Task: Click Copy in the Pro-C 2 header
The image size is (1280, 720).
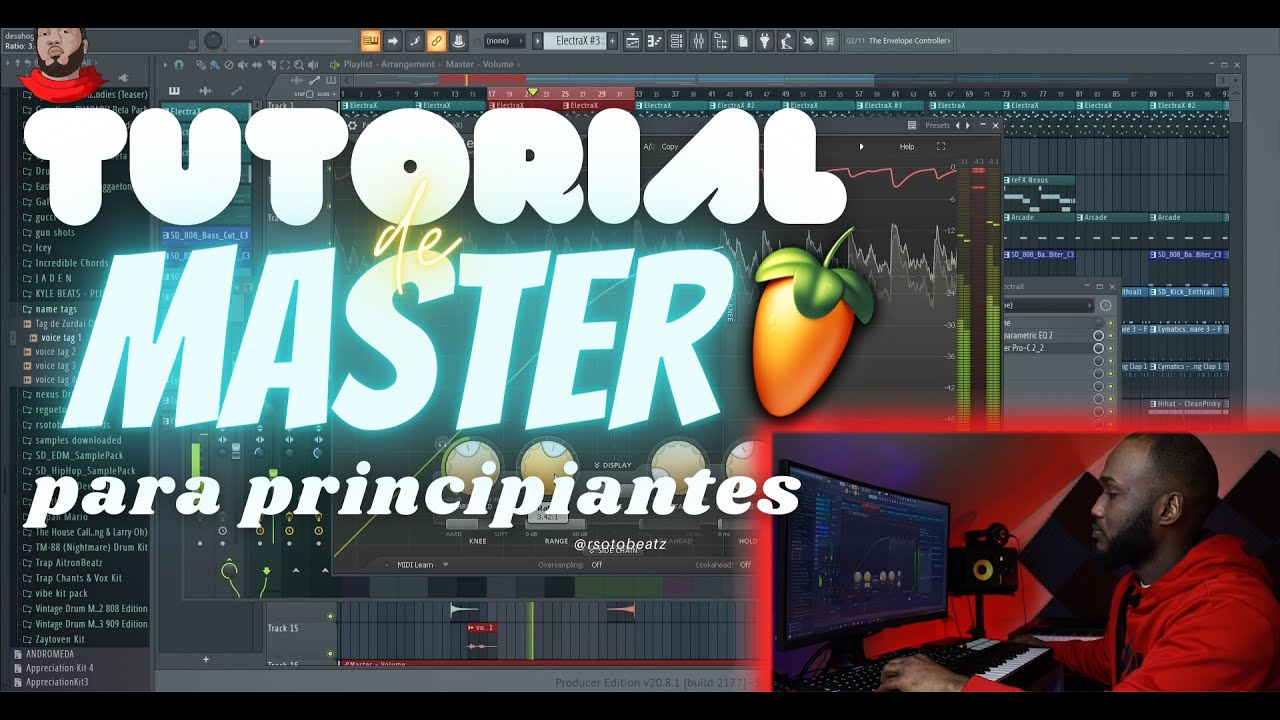Action: coord(669,146)
